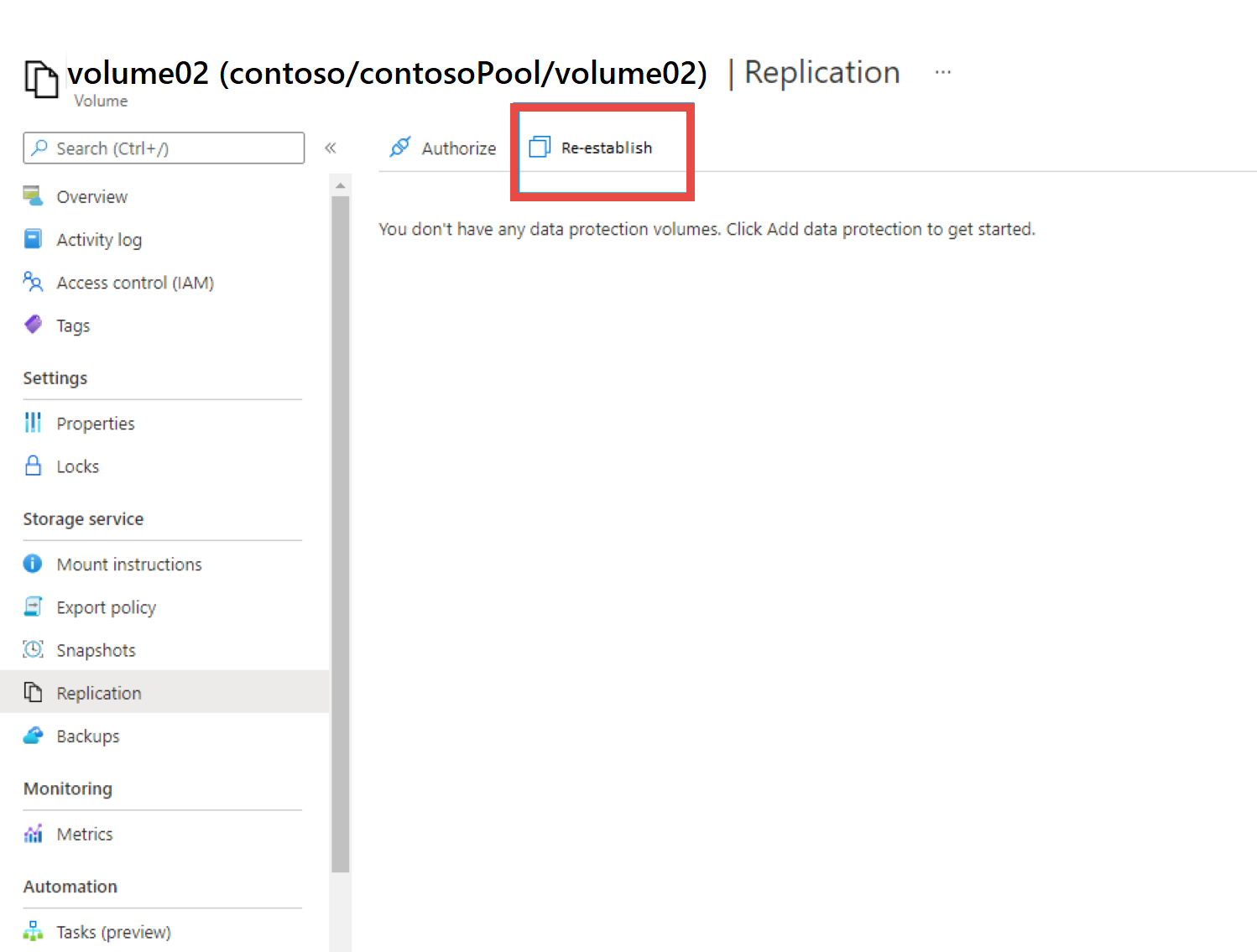The width and height of the screenshot is (1257, 952).
Task: Click the Backups cloud icon
Action: 33,736
